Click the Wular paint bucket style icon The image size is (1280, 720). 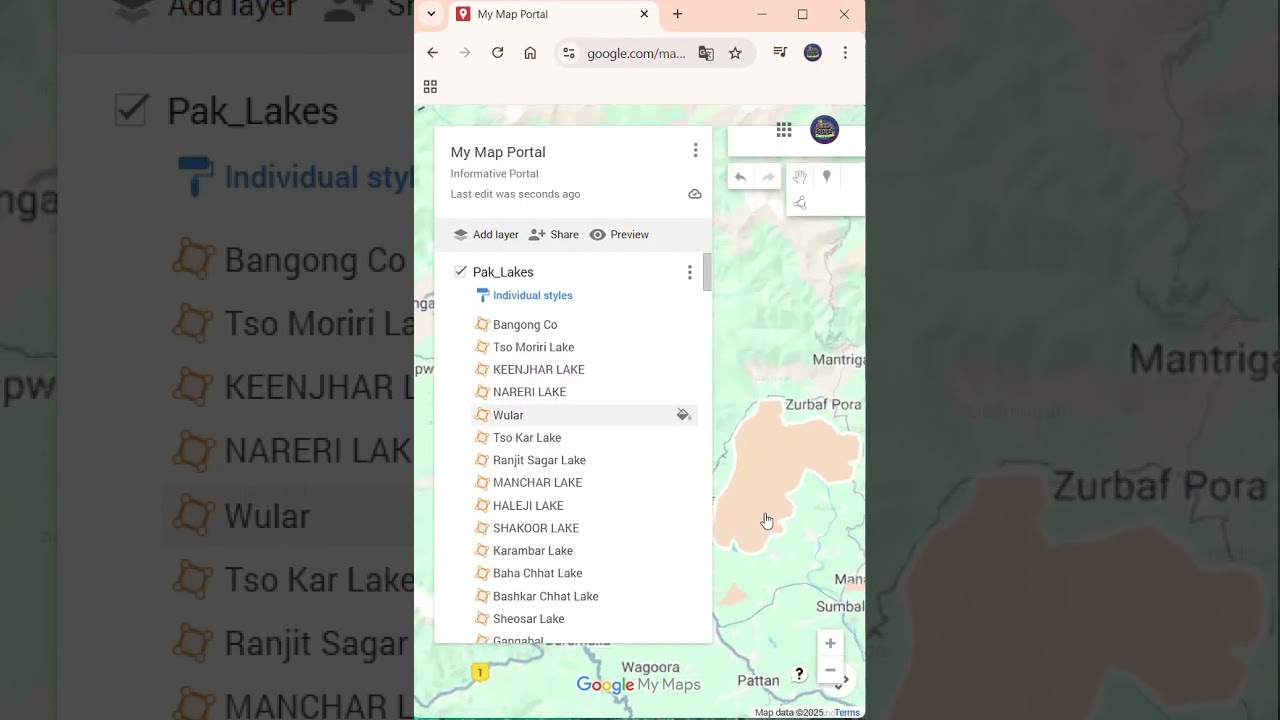[x=684, y=415]
